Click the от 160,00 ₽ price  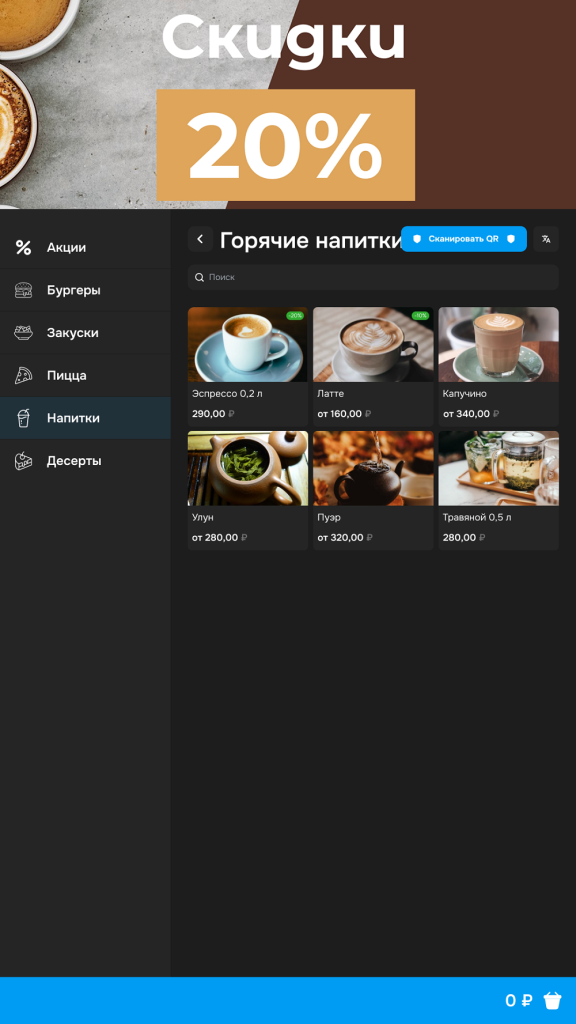(344, 413)
